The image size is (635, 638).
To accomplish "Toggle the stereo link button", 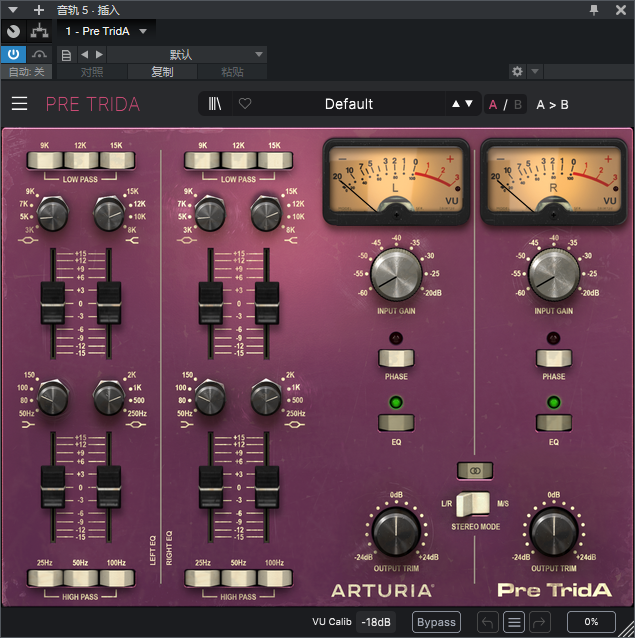I will pyautogui.click(x=475, y=471).
